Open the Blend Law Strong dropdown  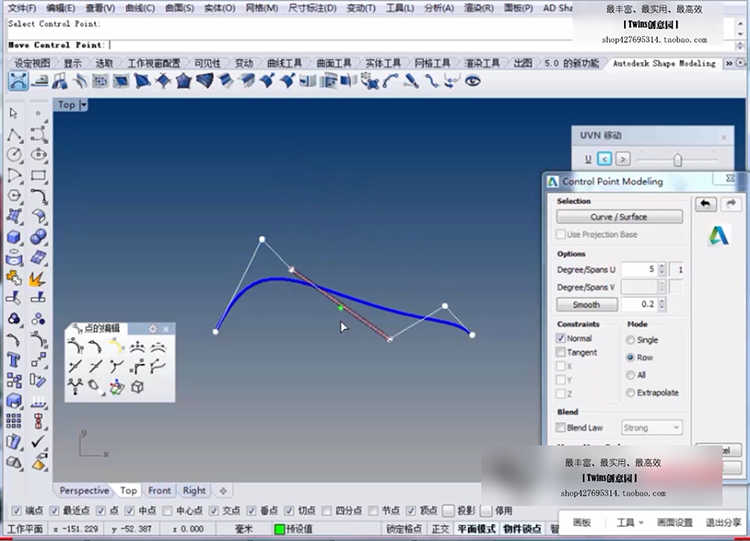[651, 428]
